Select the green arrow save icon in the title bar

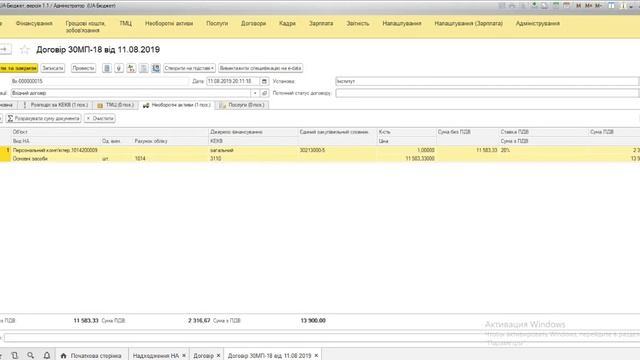[x=534, y=6]
